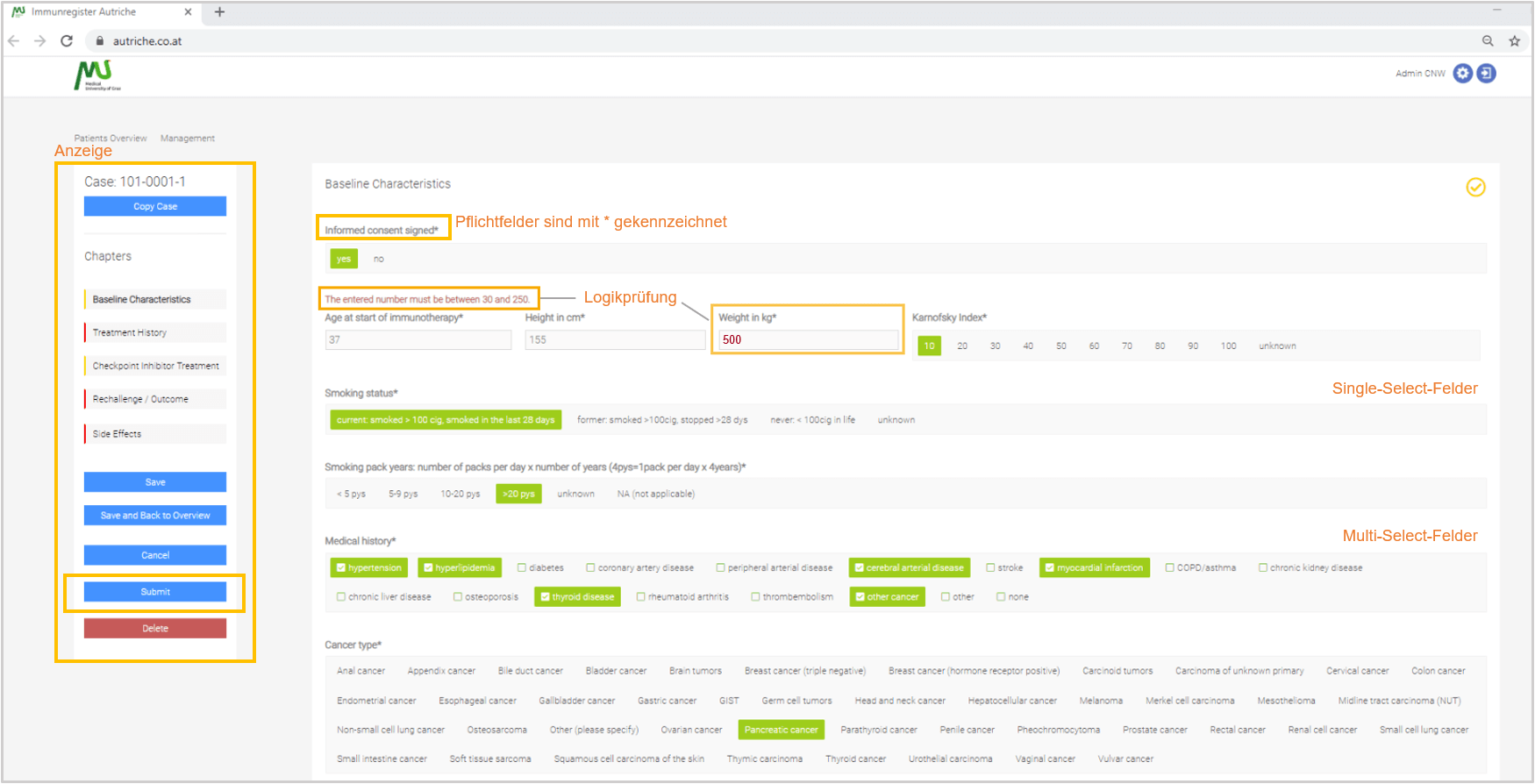Open the admin settings gear icon
The image size is (1535, 784).
point(1462,74)
